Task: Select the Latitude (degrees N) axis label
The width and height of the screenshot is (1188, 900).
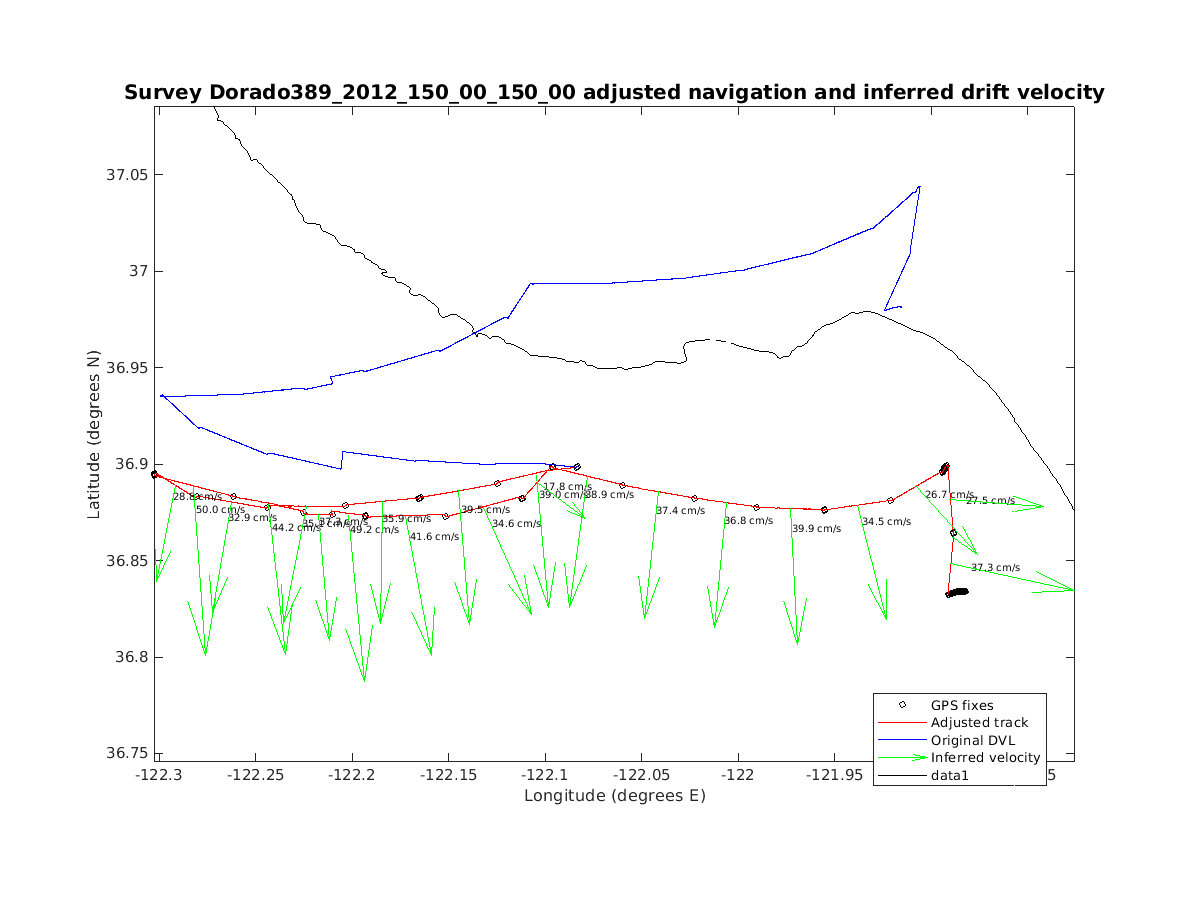Action: [x=94, y=433]
